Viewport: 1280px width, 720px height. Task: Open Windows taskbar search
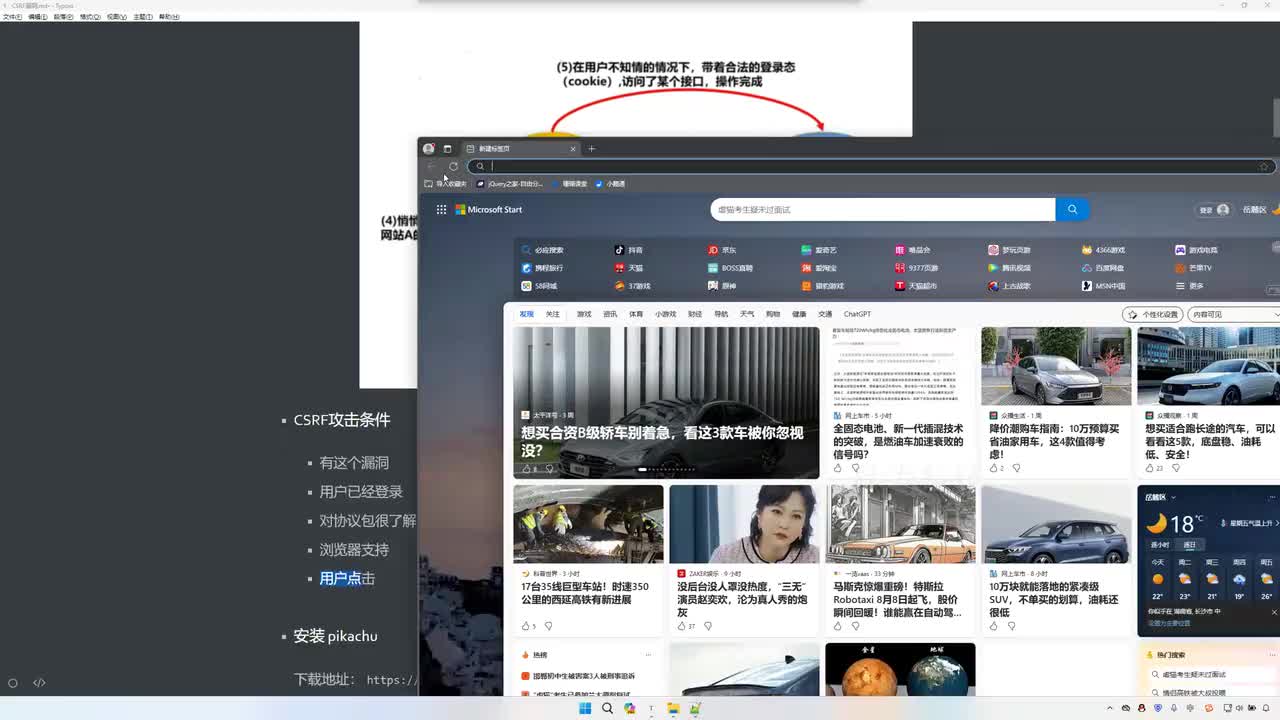coord(607,708)
